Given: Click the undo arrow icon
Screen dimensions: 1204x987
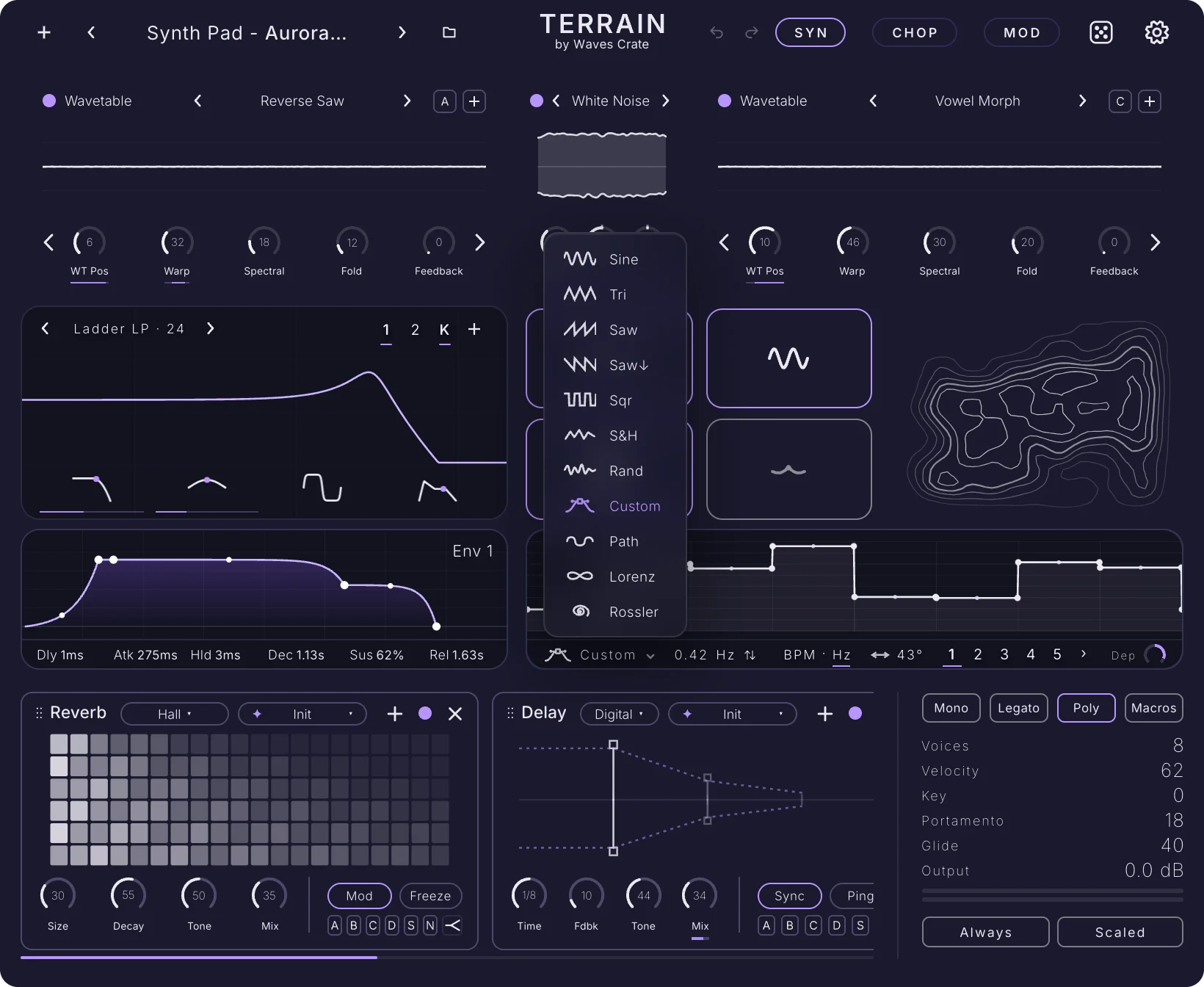Looking at the screenshot, I should (x=717, y=32).
